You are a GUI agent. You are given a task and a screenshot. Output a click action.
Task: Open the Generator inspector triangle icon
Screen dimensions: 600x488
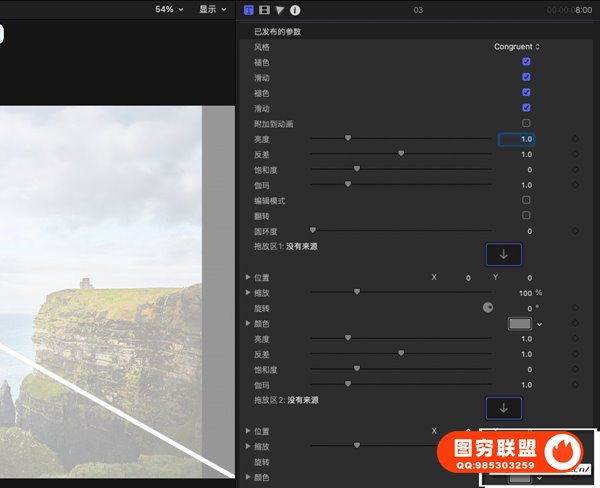(280, 10)
